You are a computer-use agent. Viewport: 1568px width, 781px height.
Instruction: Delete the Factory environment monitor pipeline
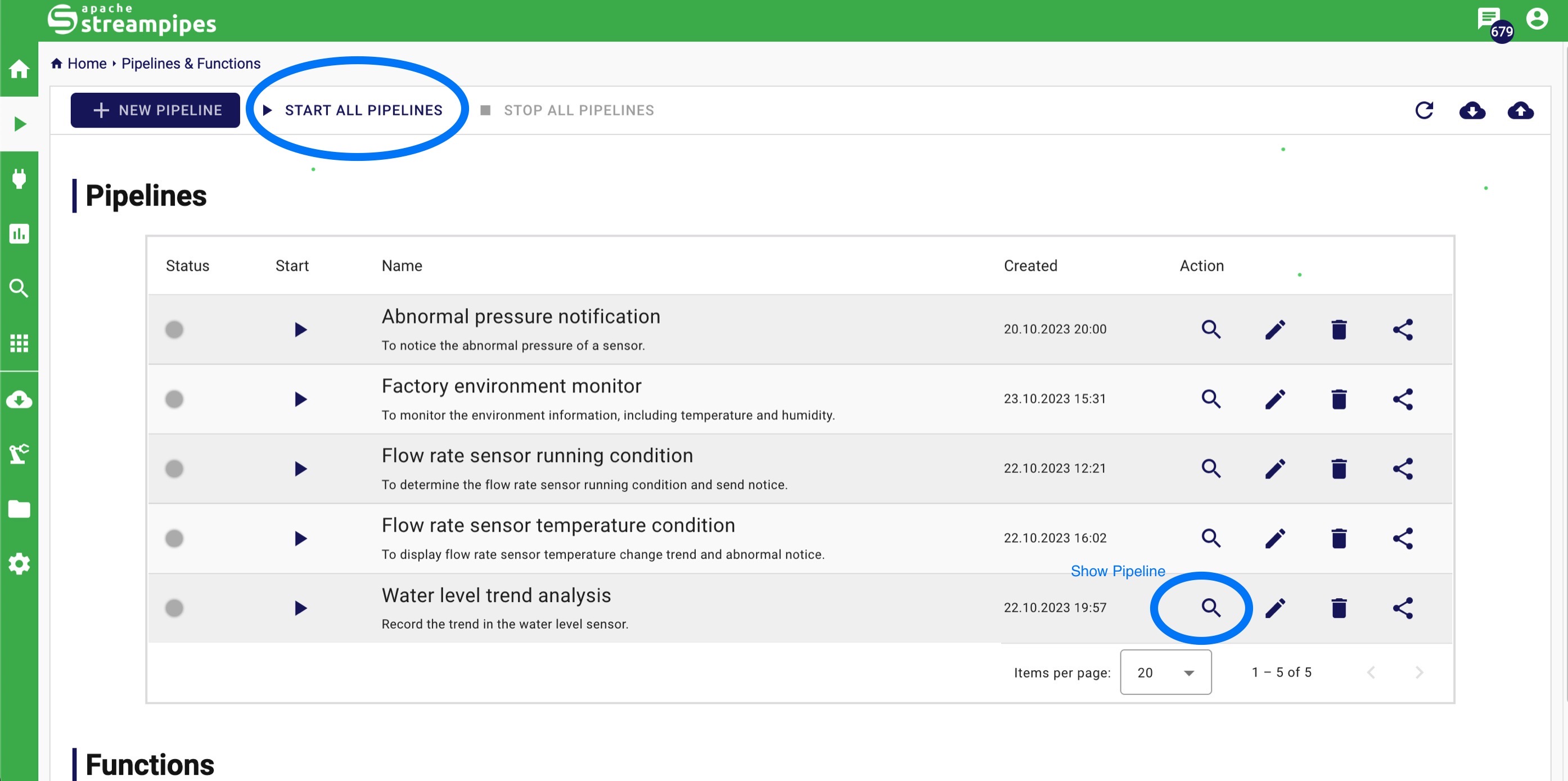pos(1339,399)
